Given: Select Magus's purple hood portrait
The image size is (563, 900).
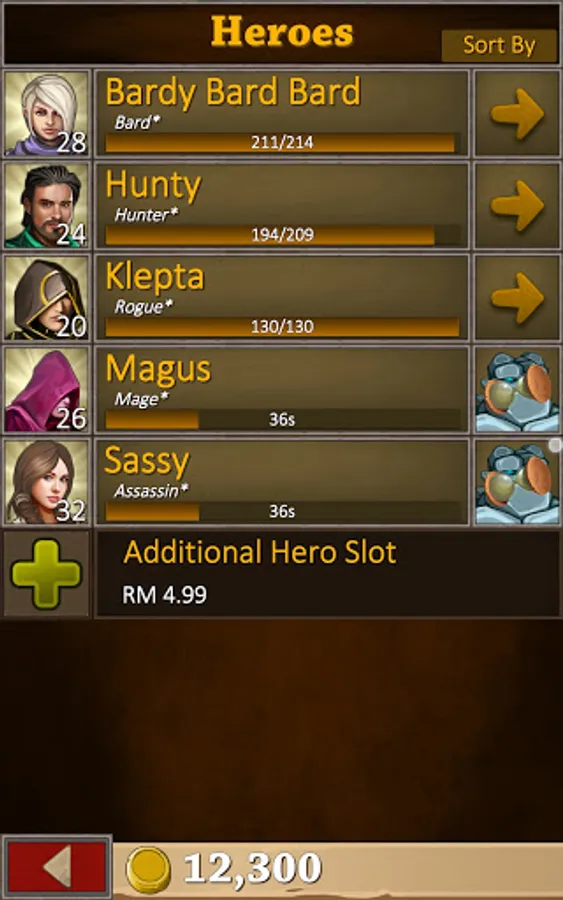Looking at the screenshot, I should (46, 390).
